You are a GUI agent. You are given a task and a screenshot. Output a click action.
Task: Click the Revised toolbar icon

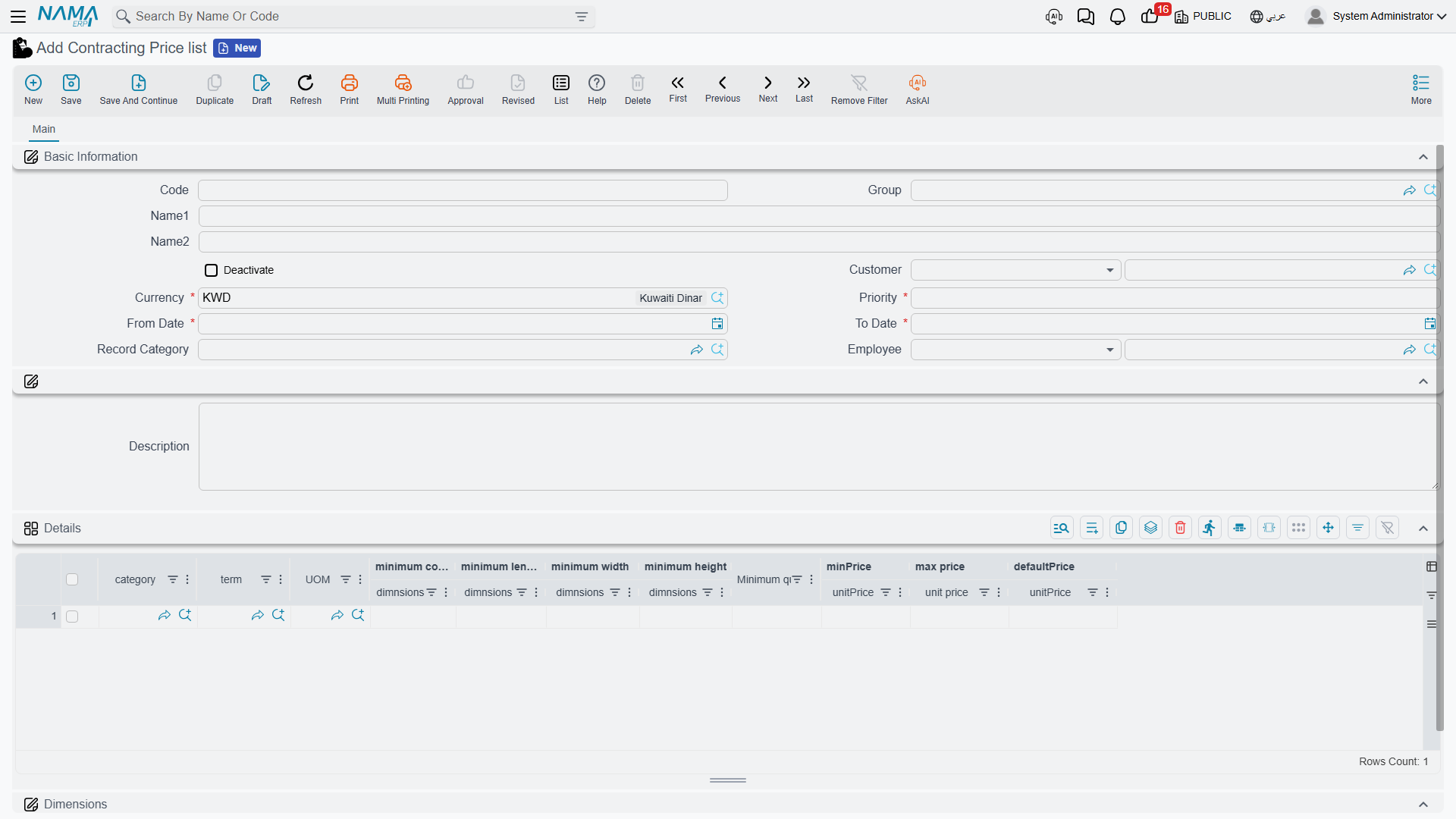[518, 89]
